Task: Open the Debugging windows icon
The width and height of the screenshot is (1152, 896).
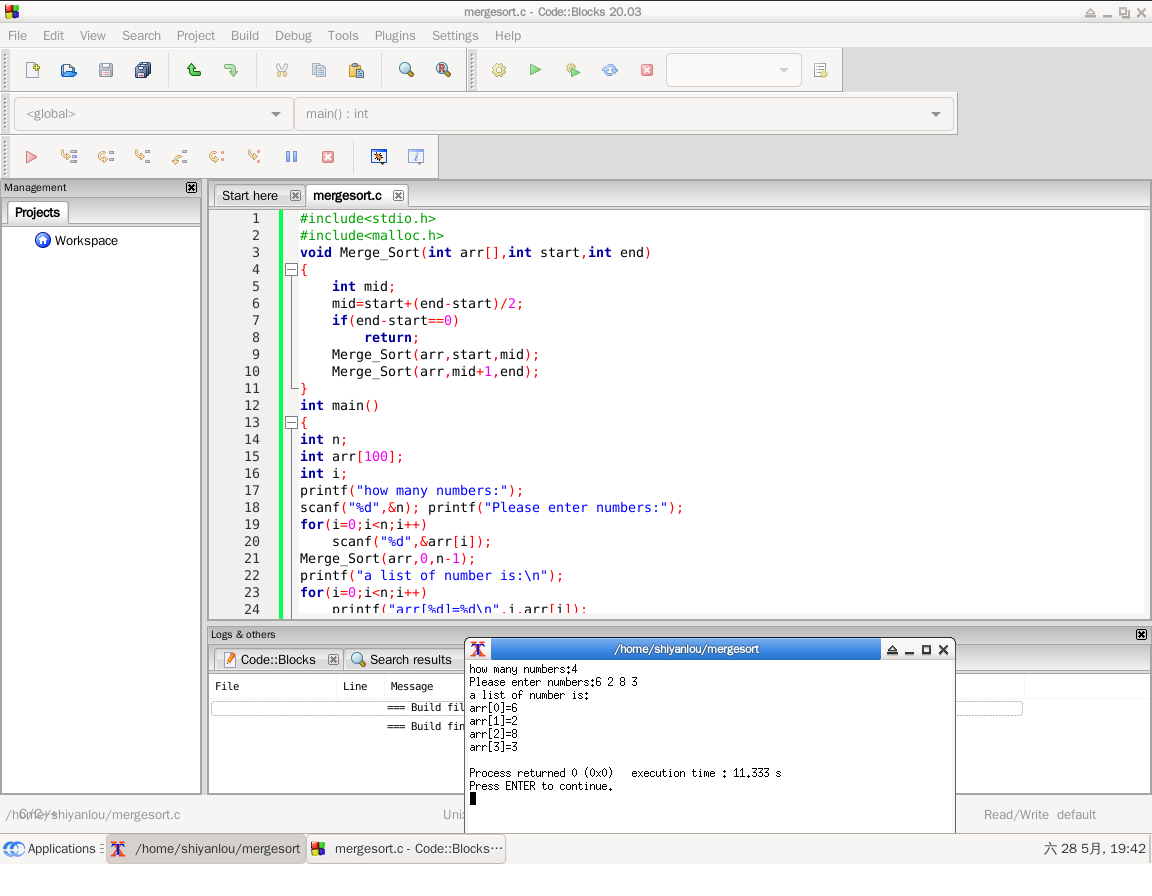Action: 379,156
